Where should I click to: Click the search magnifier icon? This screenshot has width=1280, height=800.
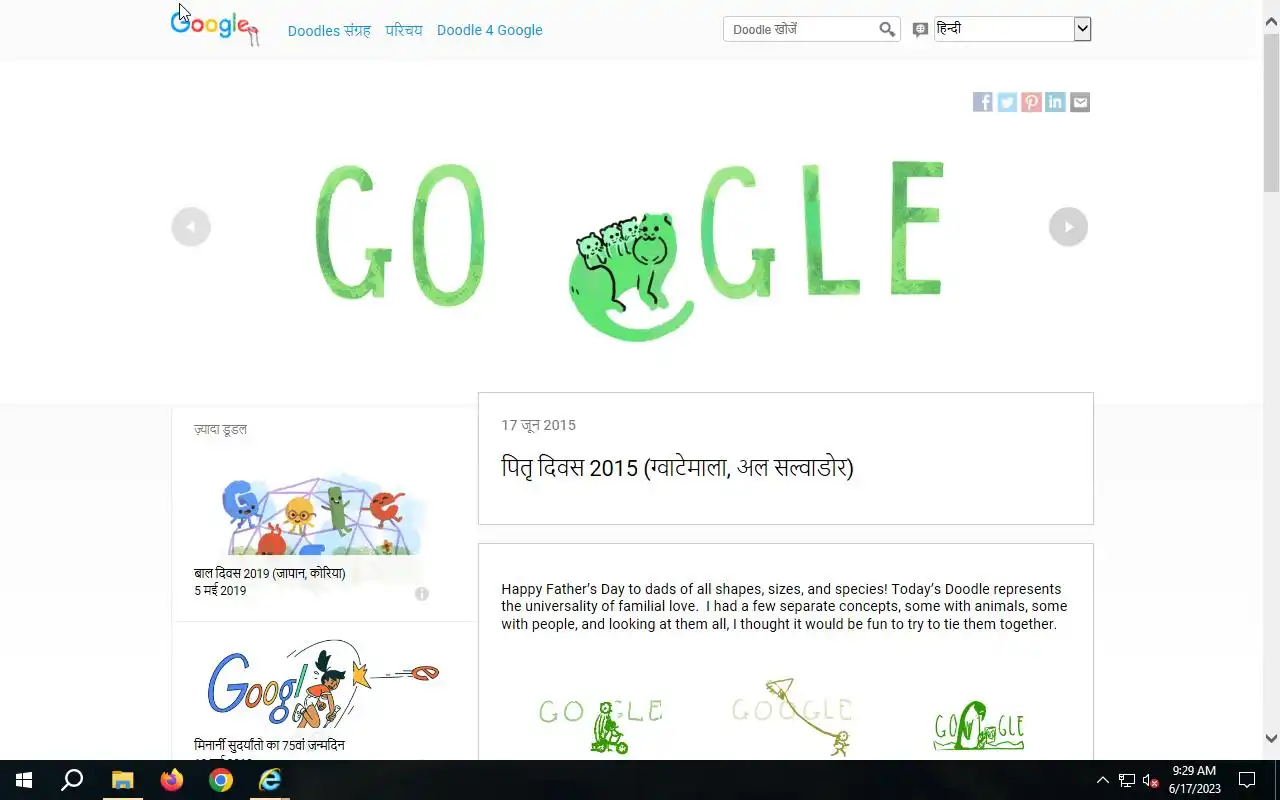coord(887,30)
